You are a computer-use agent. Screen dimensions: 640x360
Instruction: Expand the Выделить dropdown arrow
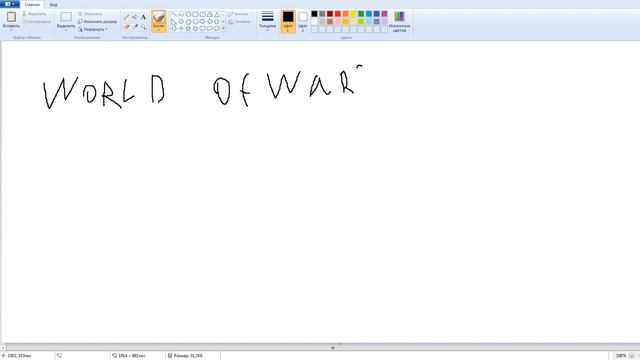pyautogui.click(x=66, y=30)
